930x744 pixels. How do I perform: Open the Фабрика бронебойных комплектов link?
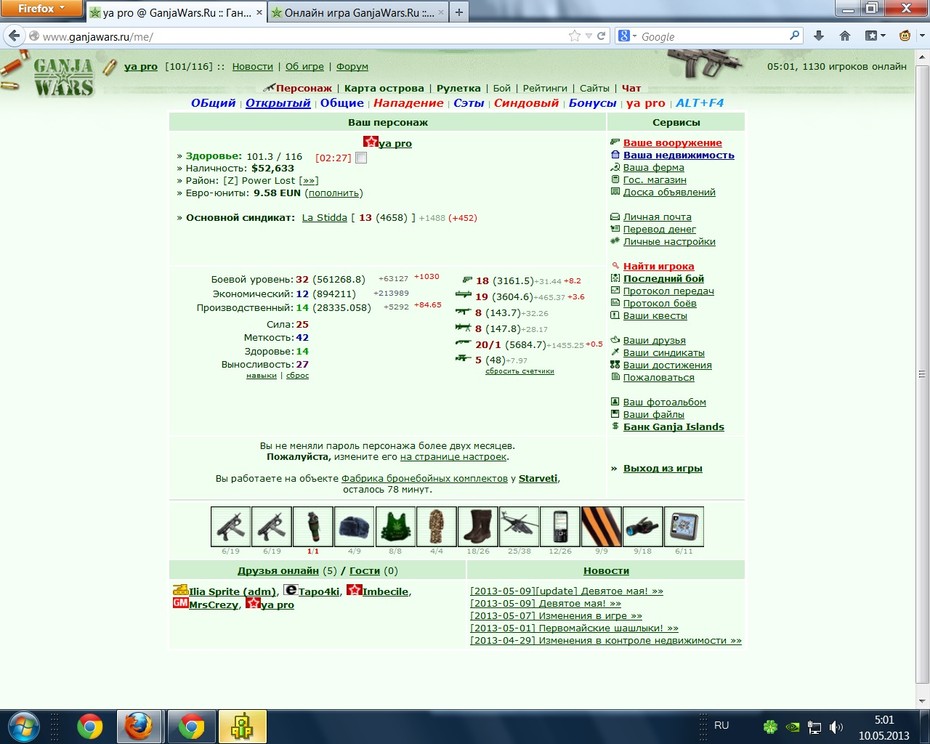[x=424, y=478]
